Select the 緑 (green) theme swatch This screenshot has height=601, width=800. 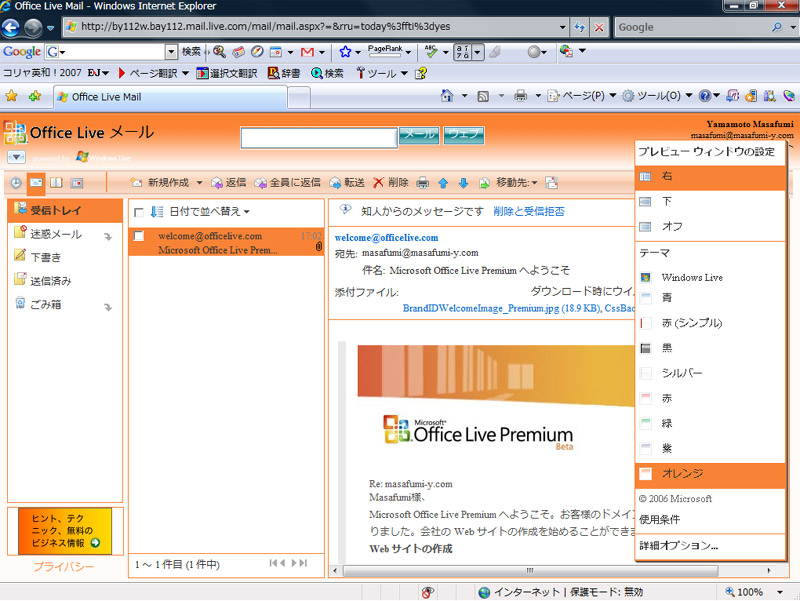(645, 423)
